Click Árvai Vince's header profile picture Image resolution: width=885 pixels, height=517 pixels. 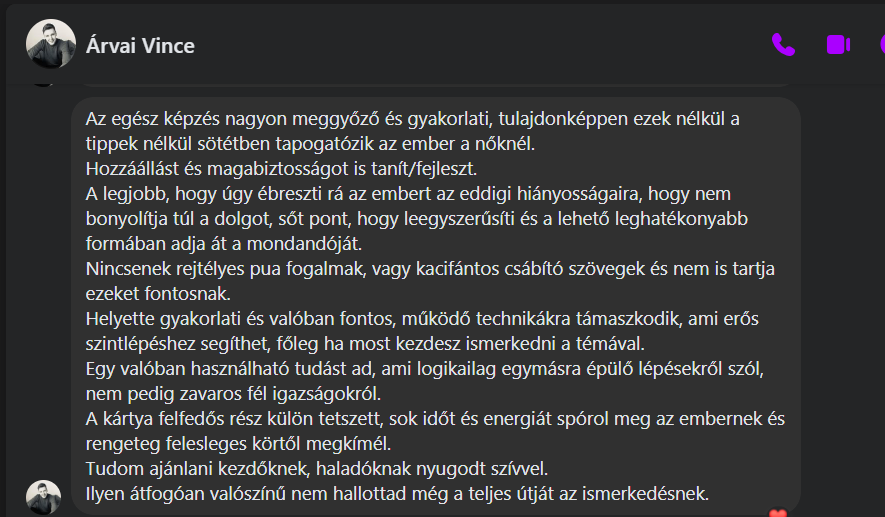pos(50,45)
